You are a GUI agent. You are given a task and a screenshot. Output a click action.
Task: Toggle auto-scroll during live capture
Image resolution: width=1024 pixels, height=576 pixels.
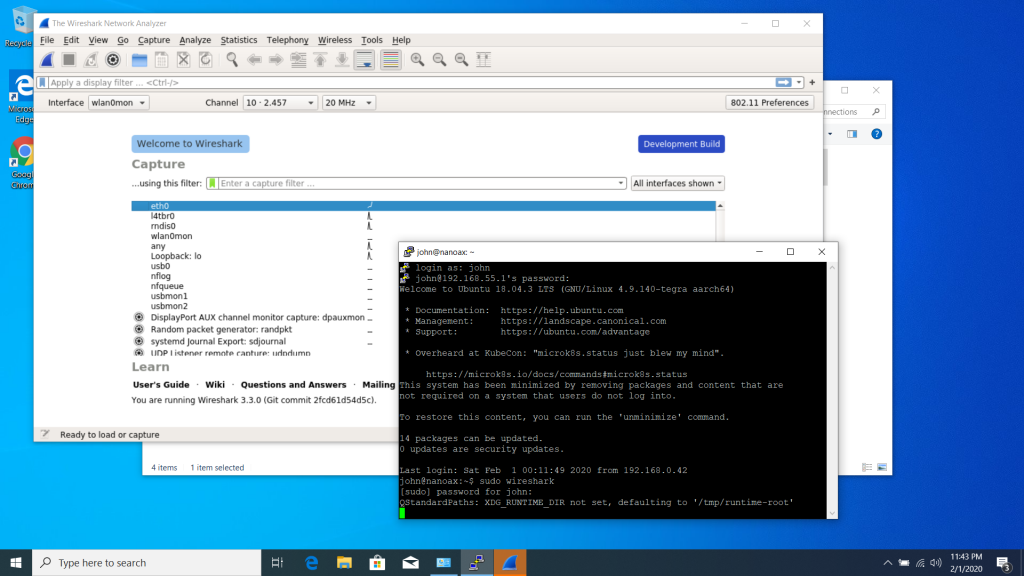364,60
